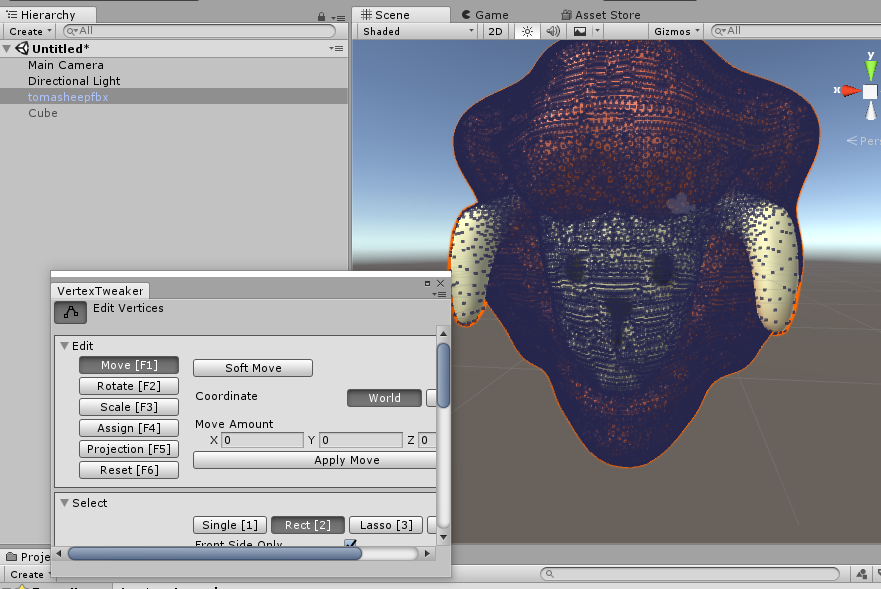
Task: Focus the Scene view search field
Action: pyautogui.click(x=796, y=31)
